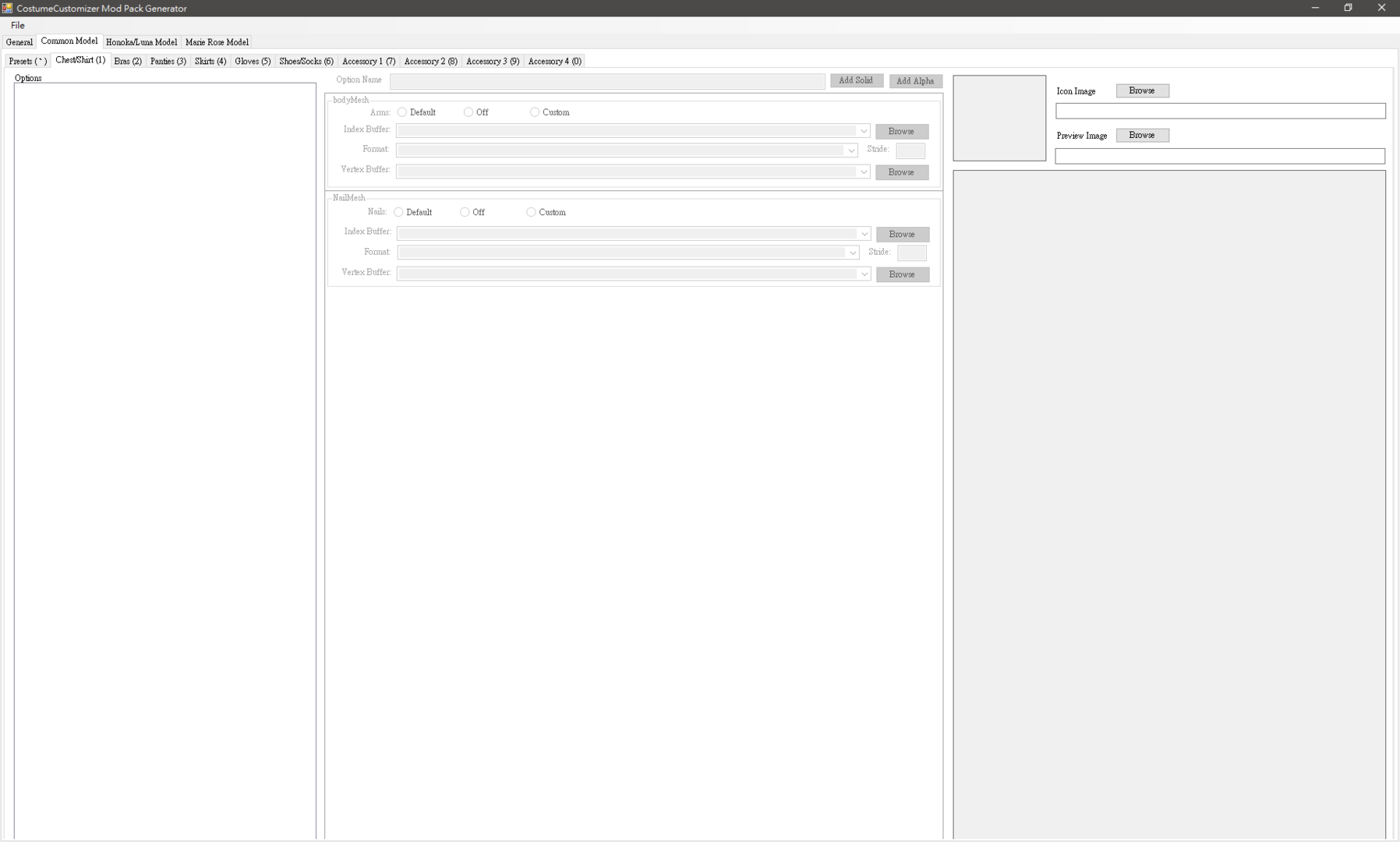Screen dimensions: 1400x842
Task: Select the Common Model tab
Action: tap(69, 41)
